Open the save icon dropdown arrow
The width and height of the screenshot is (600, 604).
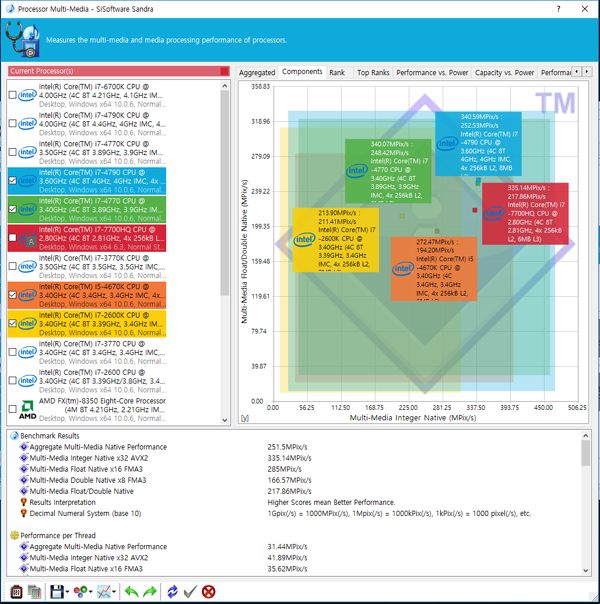pyautogui.click(x=67, y=592)
